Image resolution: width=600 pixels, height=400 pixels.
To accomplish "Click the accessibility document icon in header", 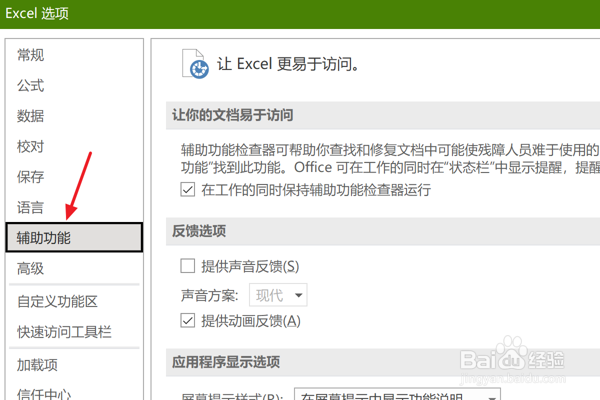I will (195, 64).
